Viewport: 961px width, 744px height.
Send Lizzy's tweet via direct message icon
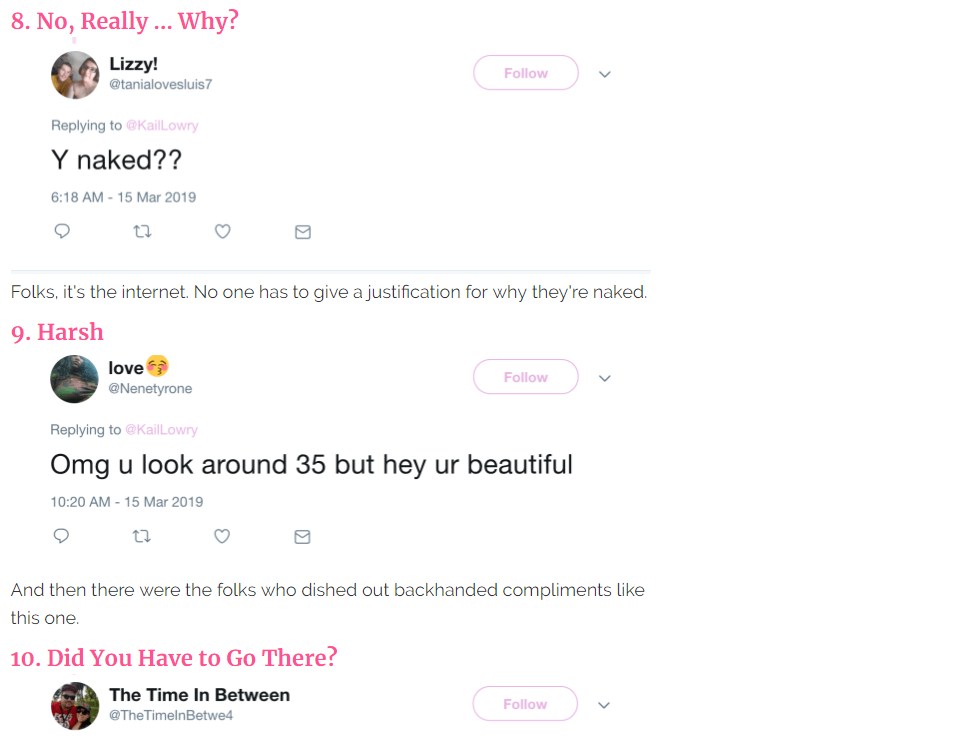coord(303,232)
